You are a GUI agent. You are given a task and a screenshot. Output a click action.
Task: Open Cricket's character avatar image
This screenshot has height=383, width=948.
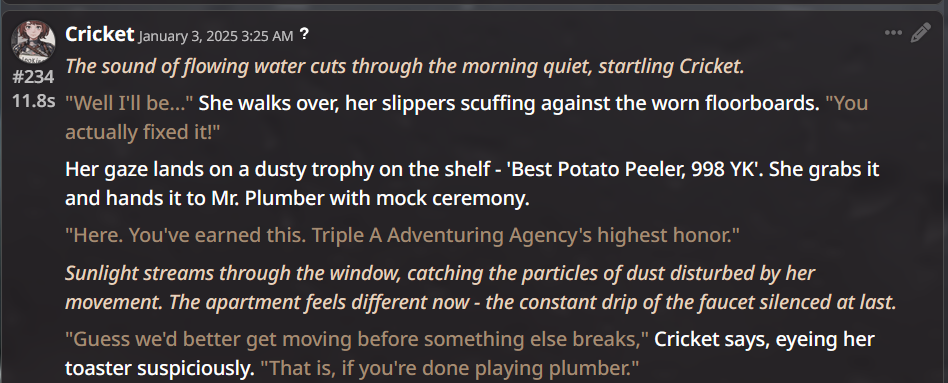point(33,42)
